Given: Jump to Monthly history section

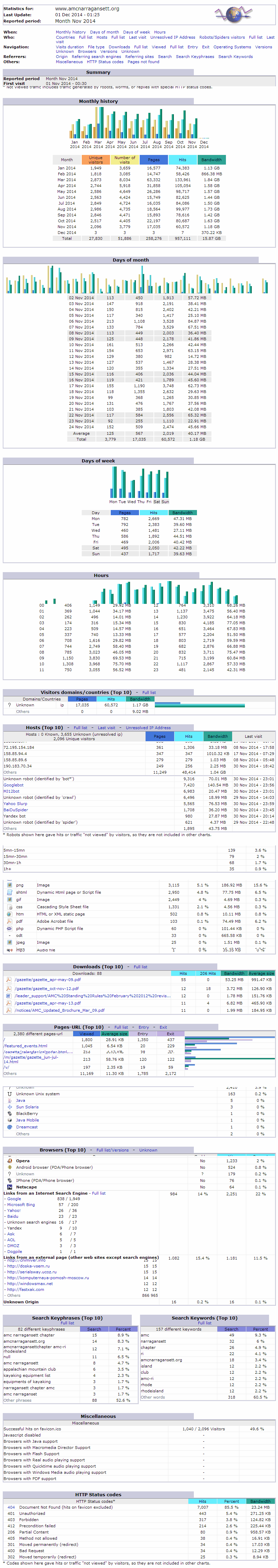Looking at the screenshot, I should tap(71, 32).
